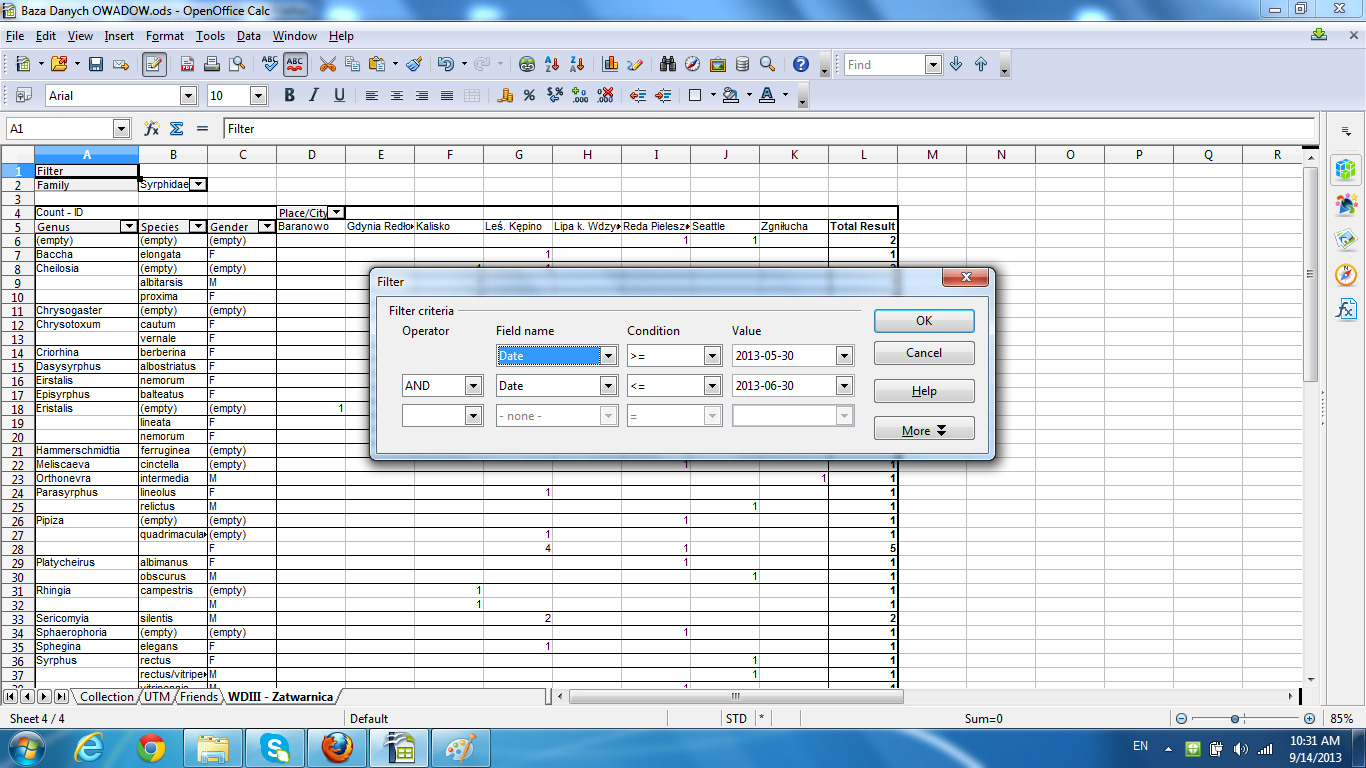Click the More button in Filter dialog
This screenshot has height=768, width=1366.
click(924, 430)
